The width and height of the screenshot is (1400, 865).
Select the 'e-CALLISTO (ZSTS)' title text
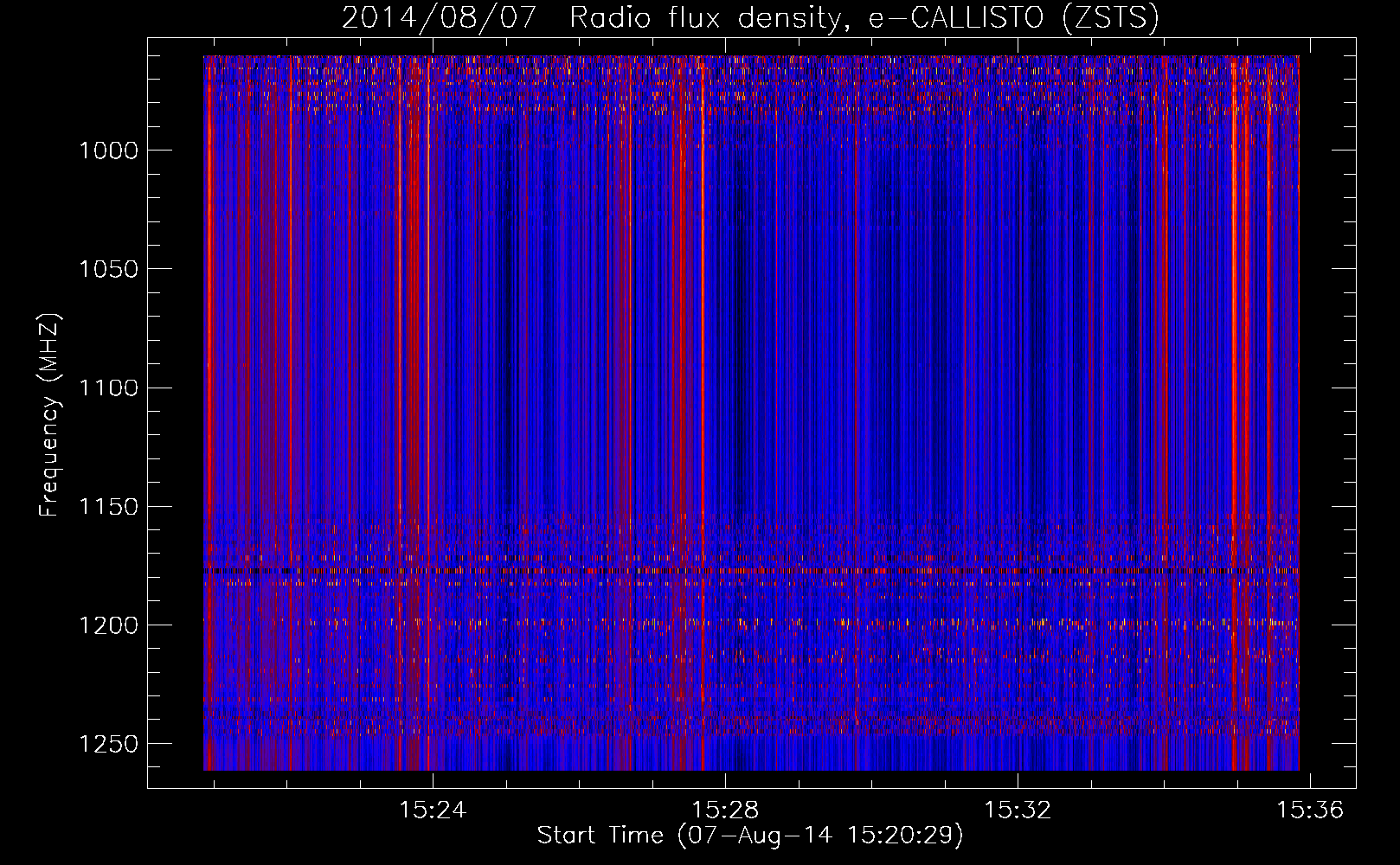pos(1014,17)
